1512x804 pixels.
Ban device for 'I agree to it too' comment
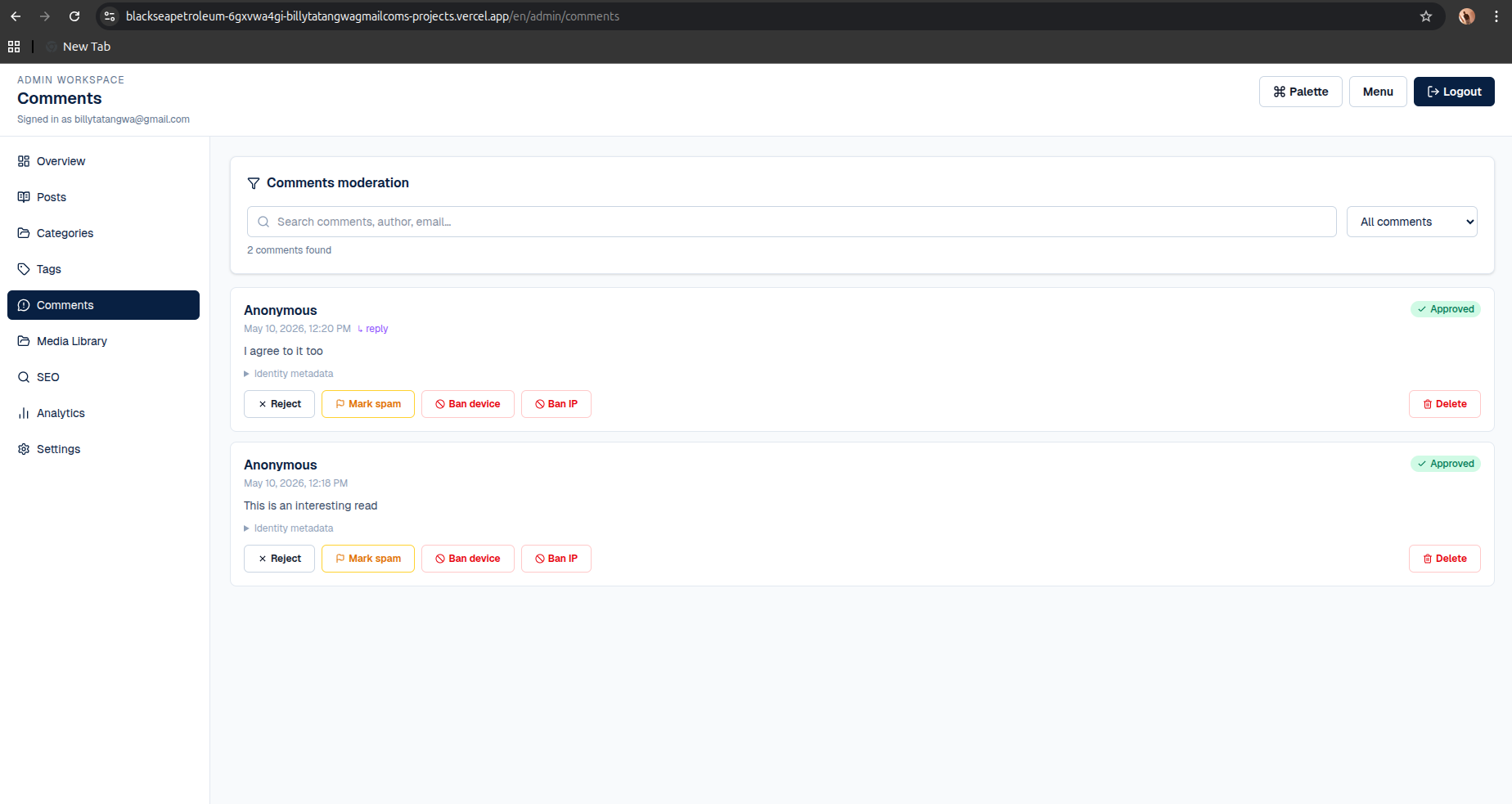(468, 404)
